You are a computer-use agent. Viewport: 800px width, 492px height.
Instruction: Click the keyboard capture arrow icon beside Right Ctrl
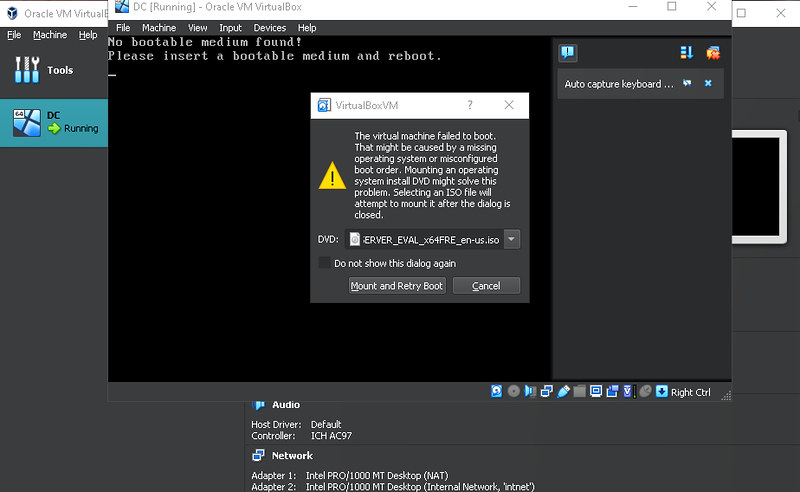tap(662, 391)
